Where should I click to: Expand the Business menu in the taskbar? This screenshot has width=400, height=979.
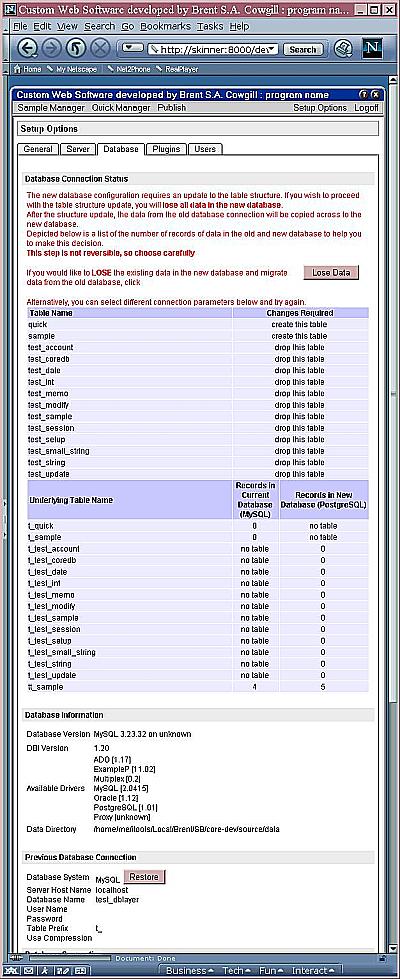(x=190, y=971)
